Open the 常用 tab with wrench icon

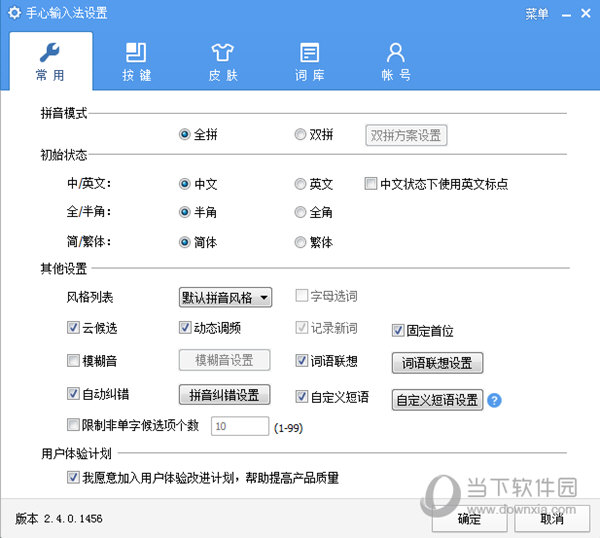[x=51, y=61]
